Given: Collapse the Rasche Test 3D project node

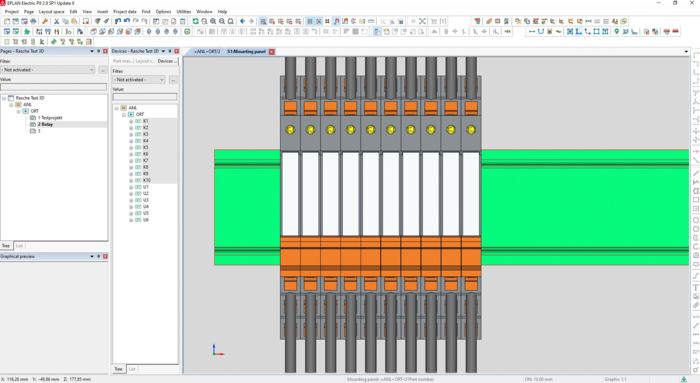Looking at the screenshot, I should pos(4,98).
